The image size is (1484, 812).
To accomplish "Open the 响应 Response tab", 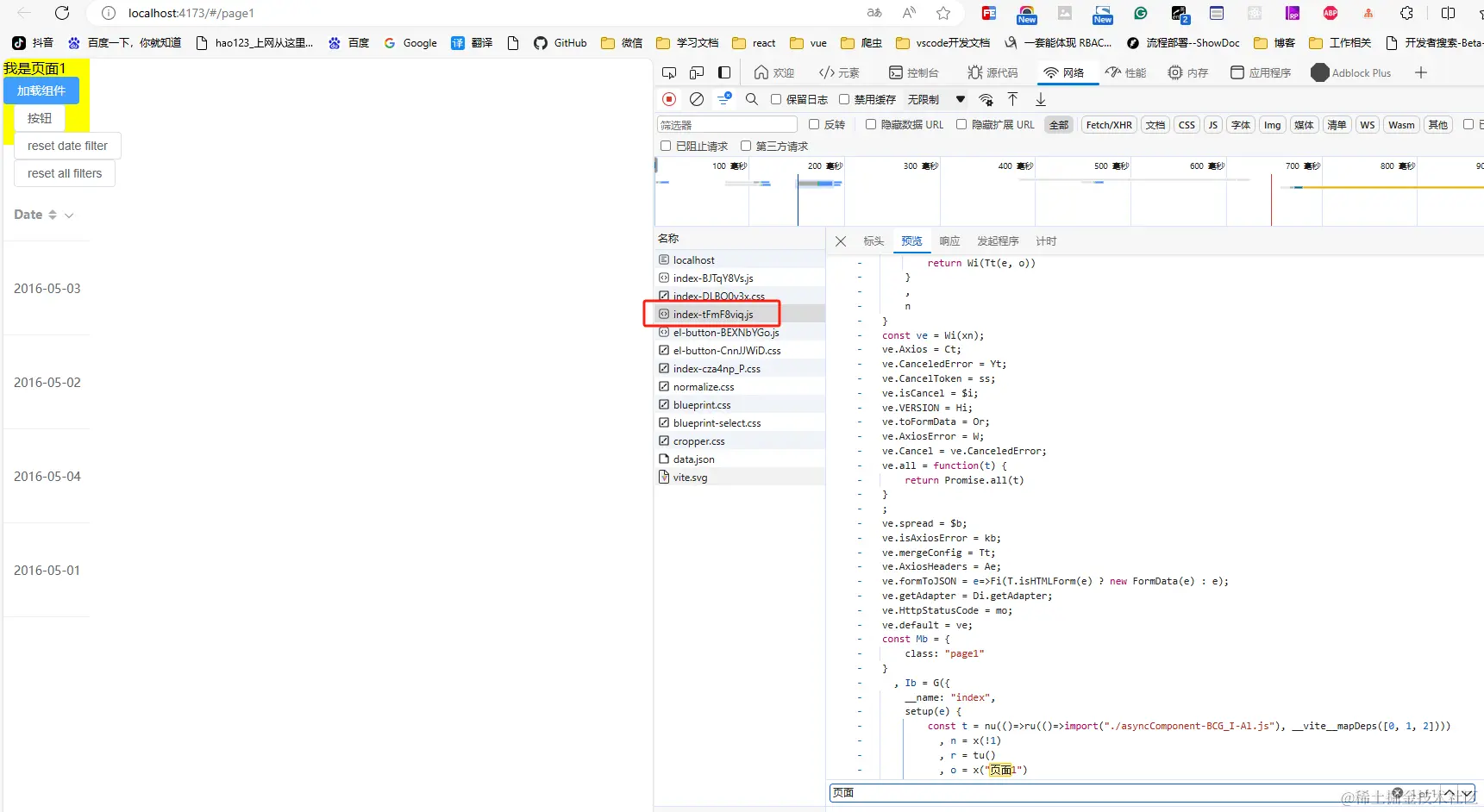I will tap(949, 241).
